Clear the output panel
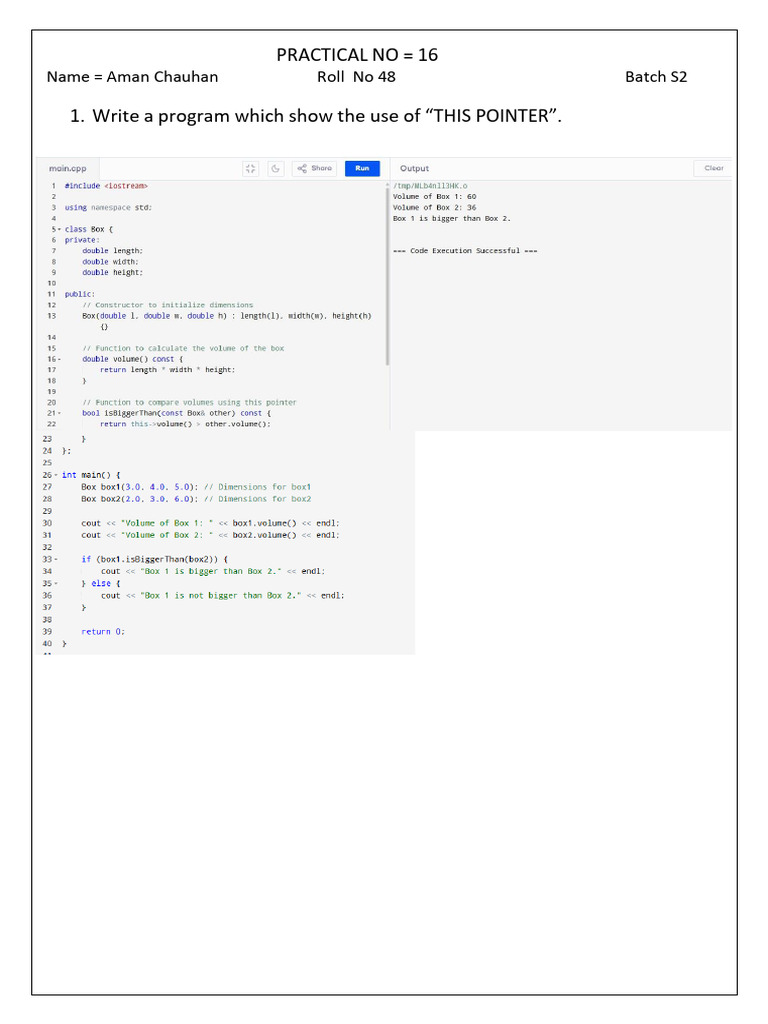Screen dimensions: 768x1024 point(713,169)
